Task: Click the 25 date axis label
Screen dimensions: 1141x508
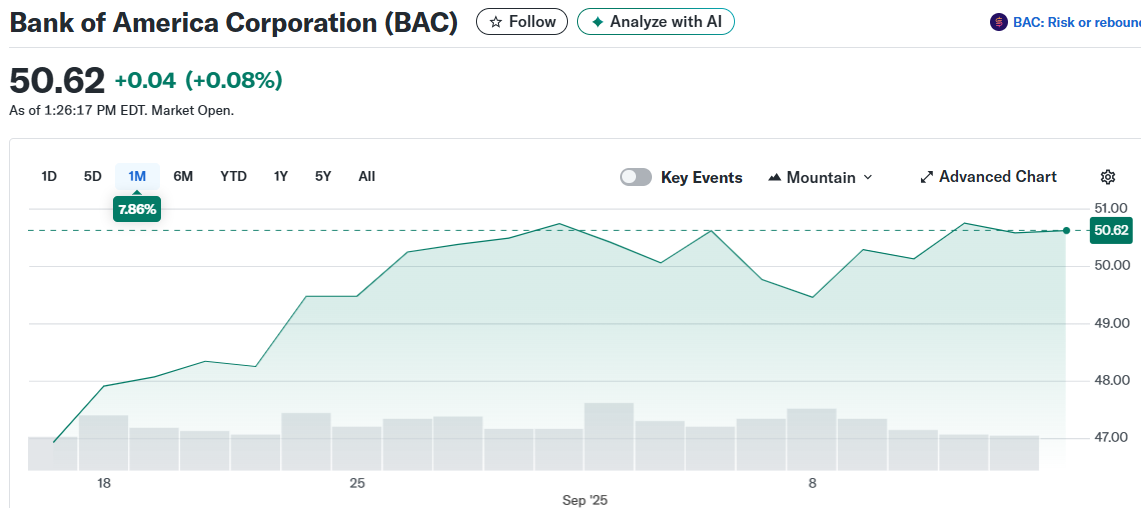Action: tap(357, 484)
